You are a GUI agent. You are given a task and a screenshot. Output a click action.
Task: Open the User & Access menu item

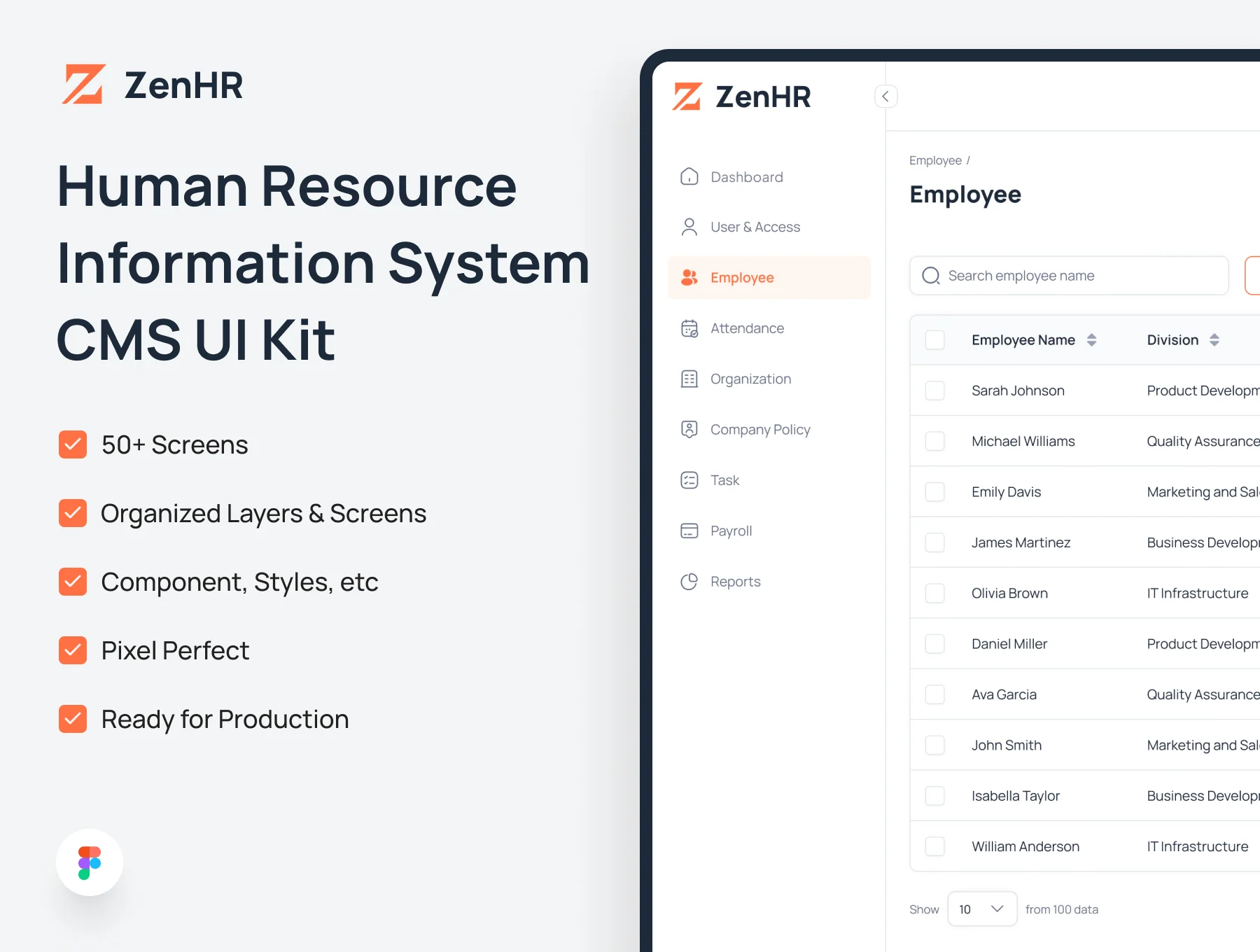pos(769,227)
